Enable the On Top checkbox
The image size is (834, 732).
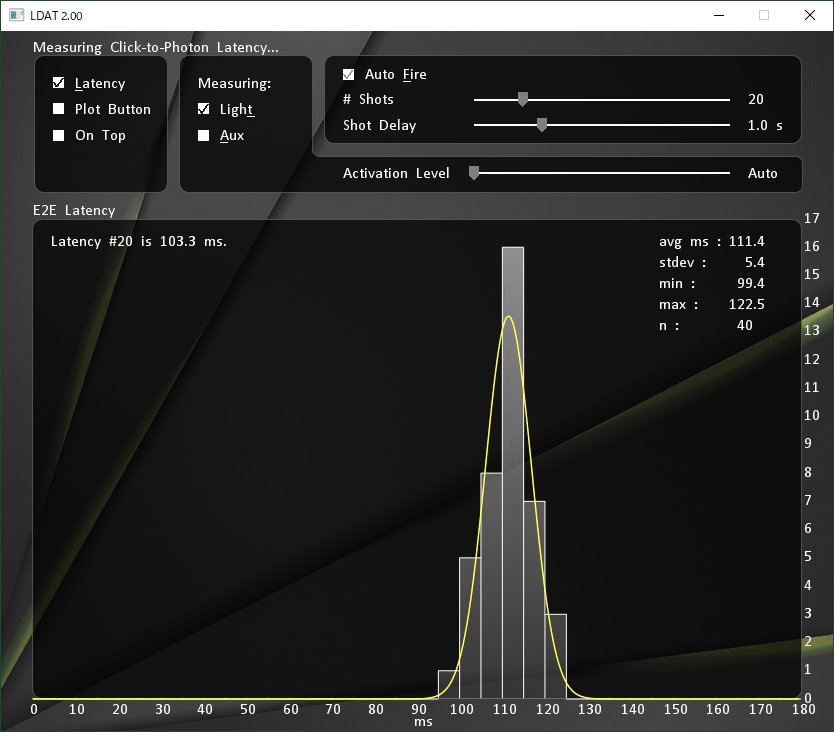click(59, 135)
